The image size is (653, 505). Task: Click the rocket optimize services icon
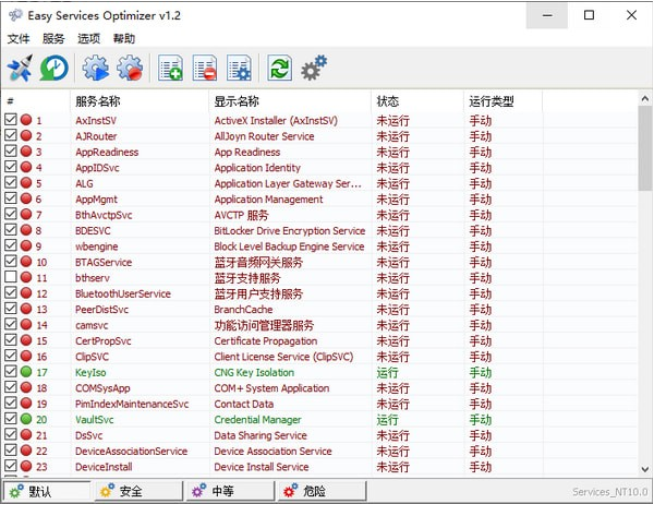(x=20, y=68)
